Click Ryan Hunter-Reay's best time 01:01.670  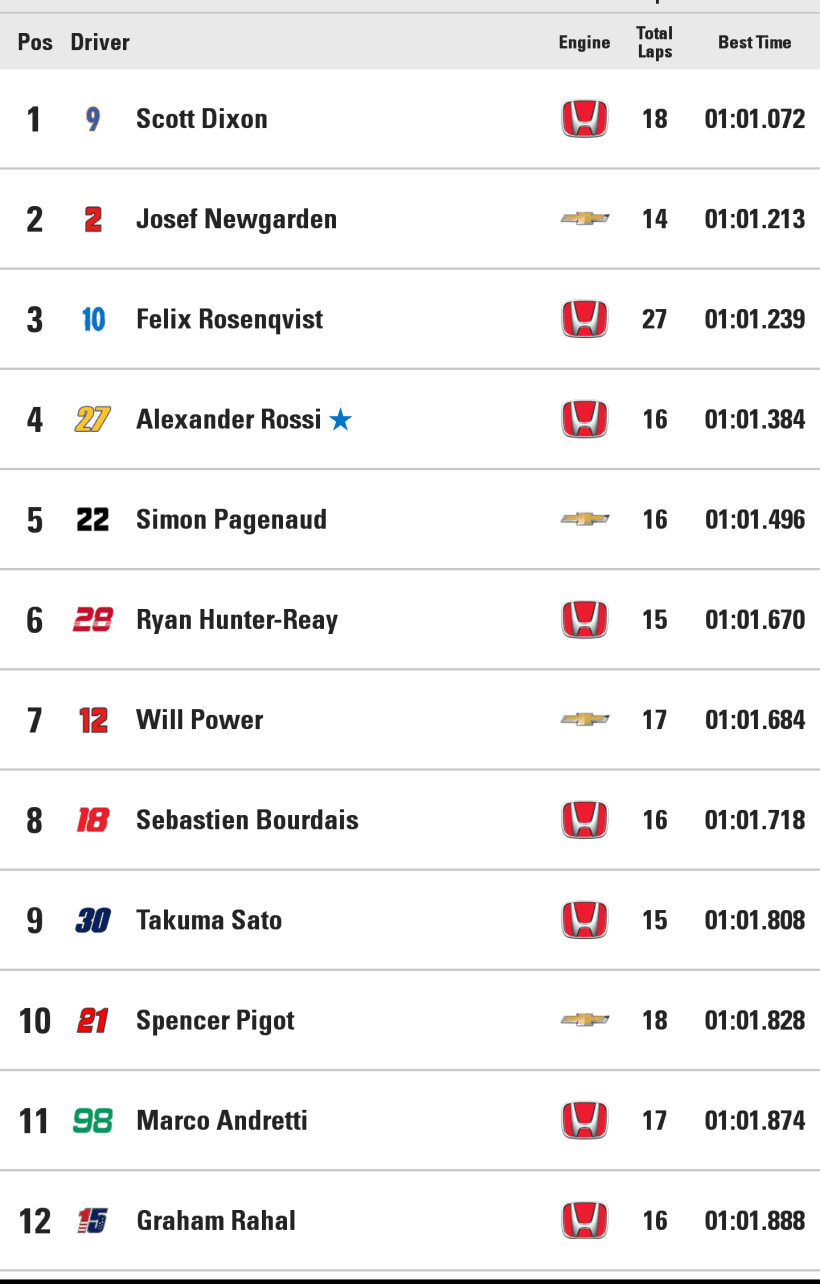[754, 620]
